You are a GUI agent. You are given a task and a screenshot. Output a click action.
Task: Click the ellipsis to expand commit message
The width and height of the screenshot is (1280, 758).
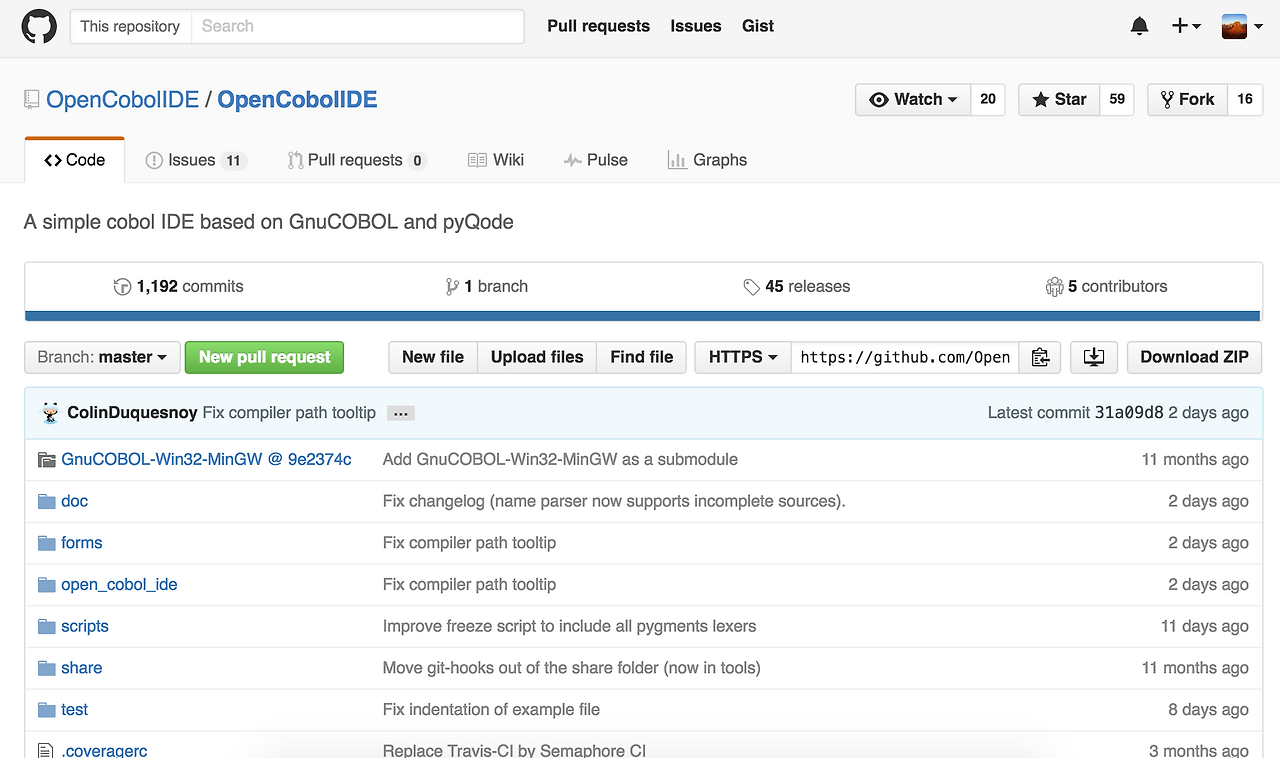click(400, 413)
